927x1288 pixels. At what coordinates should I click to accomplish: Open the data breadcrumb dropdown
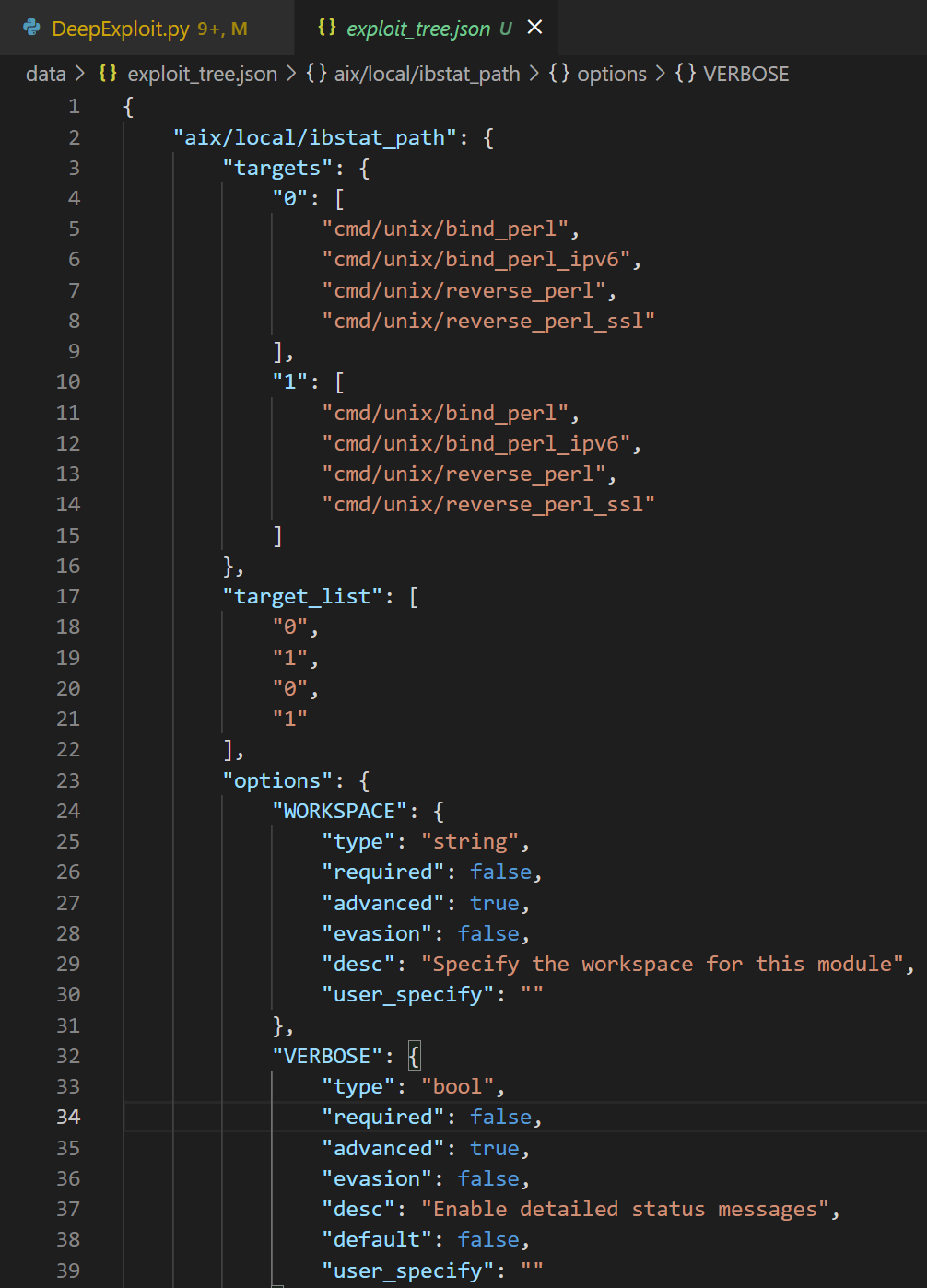[x=44, y=74]
